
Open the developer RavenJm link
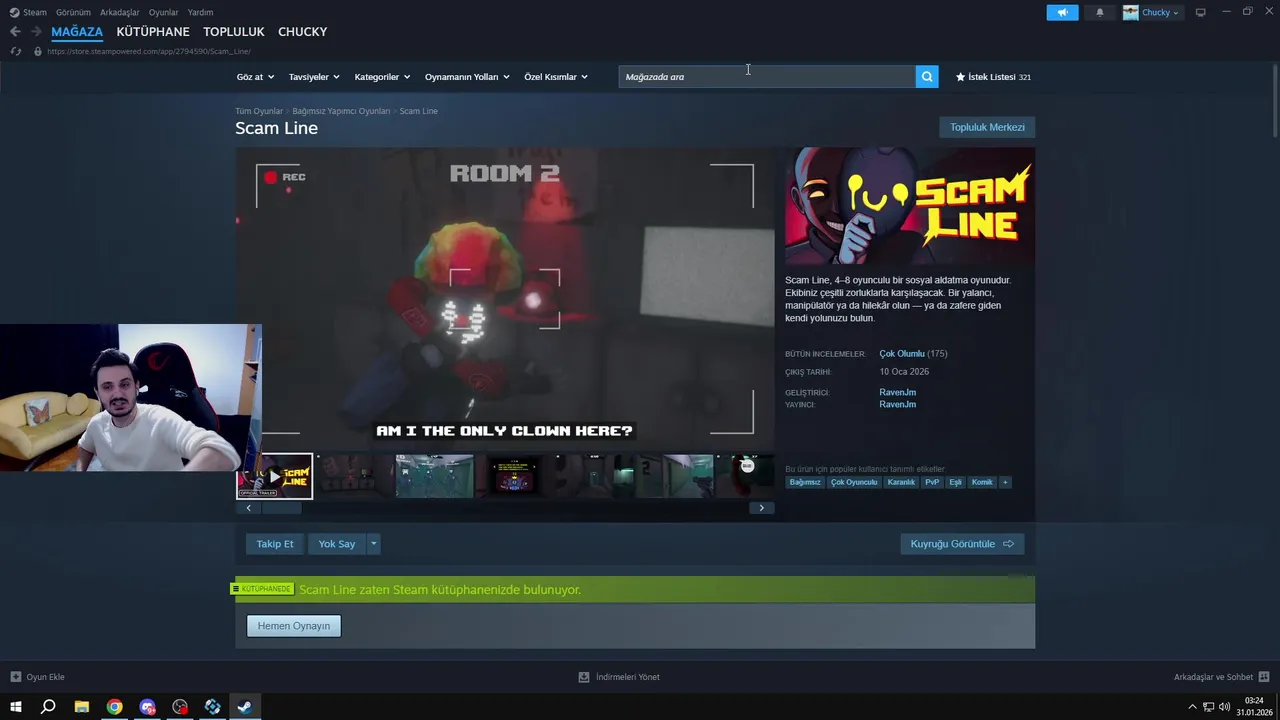(x=897, y=392)
